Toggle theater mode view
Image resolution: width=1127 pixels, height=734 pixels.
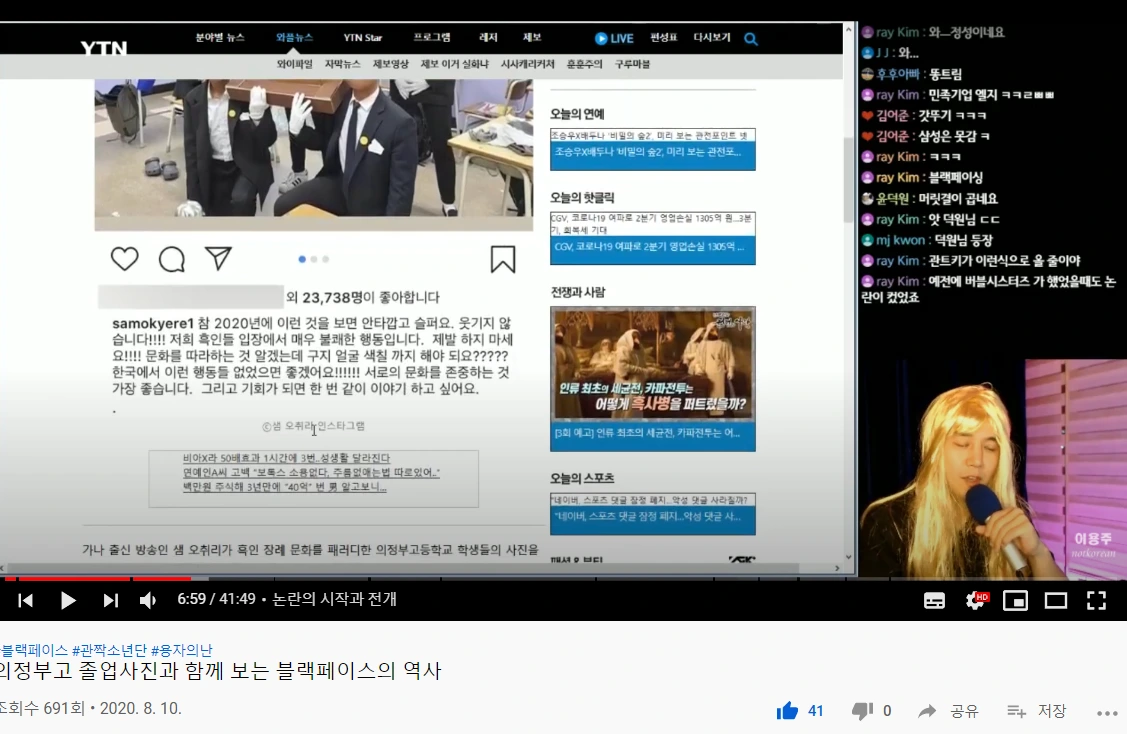coord(1056,601)
